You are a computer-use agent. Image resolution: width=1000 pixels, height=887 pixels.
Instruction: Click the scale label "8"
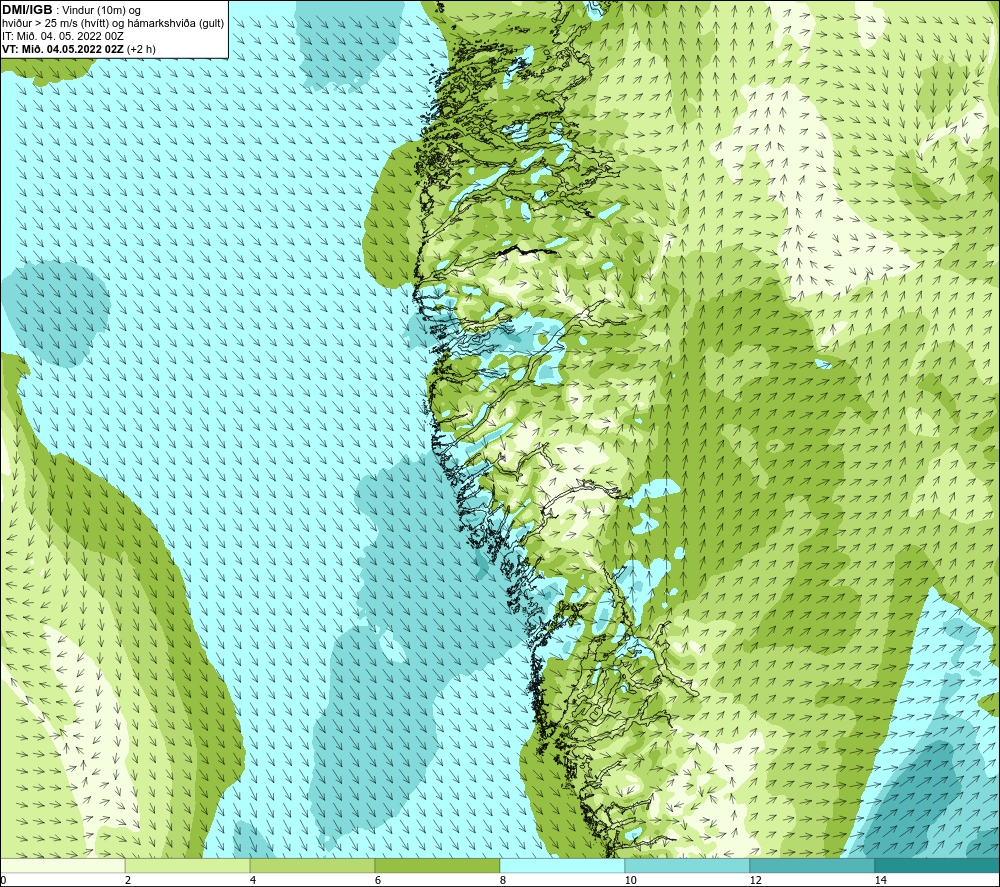click(x=503, y=880)
